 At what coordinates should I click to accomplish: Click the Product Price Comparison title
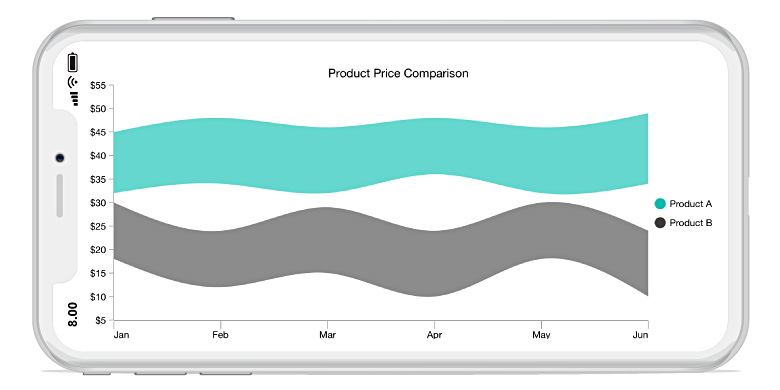(398, 74)
